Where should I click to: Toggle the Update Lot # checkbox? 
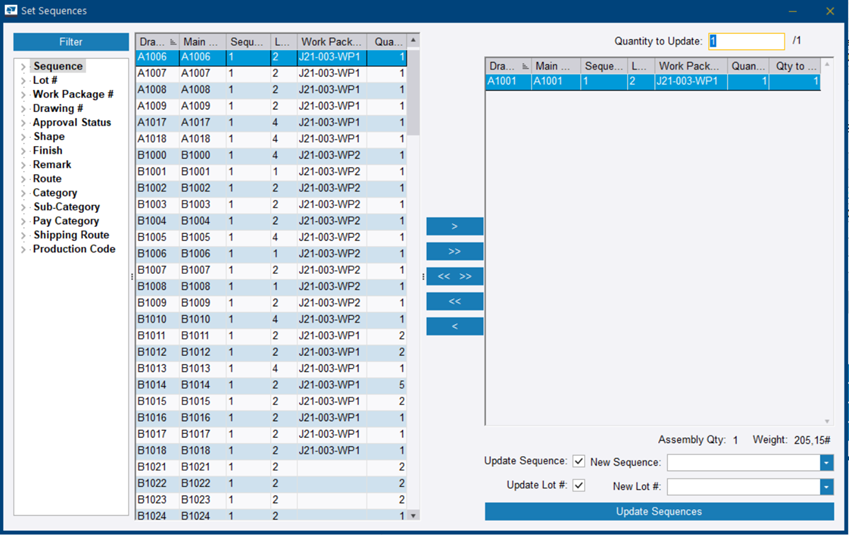point(579,486)
